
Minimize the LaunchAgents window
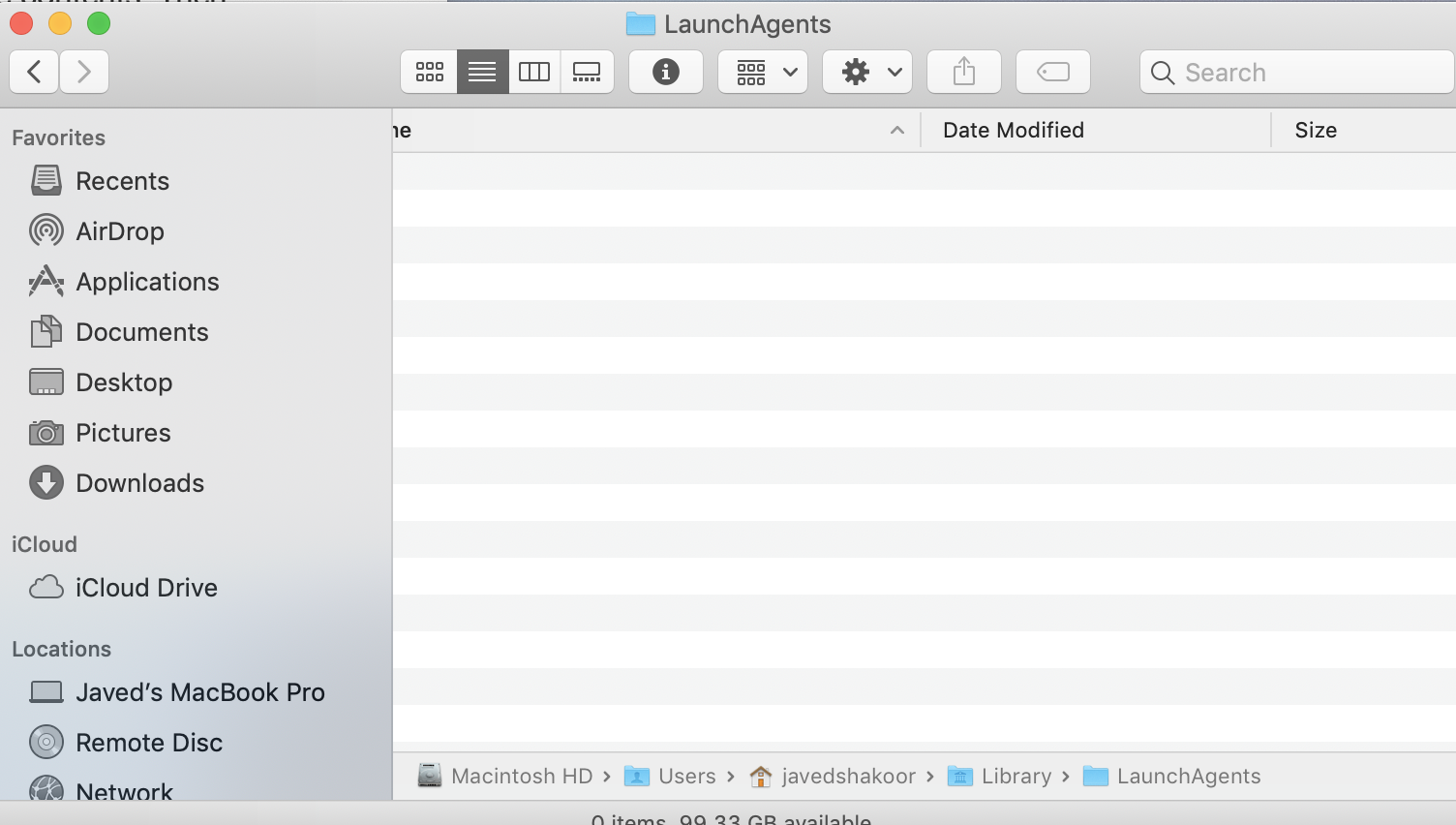click(x=60, y=23)
